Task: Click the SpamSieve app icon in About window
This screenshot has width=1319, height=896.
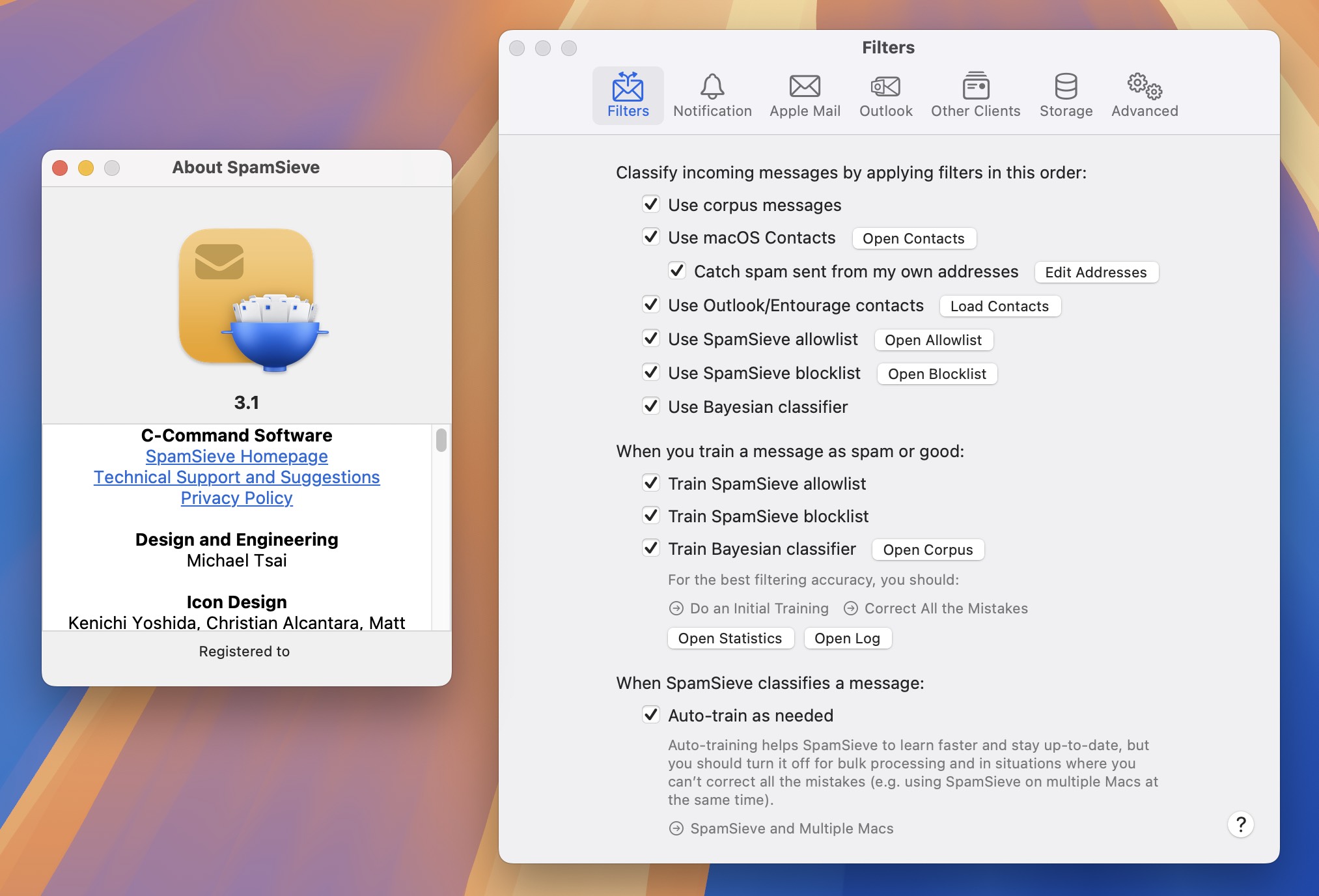Action: coord(253,300)
